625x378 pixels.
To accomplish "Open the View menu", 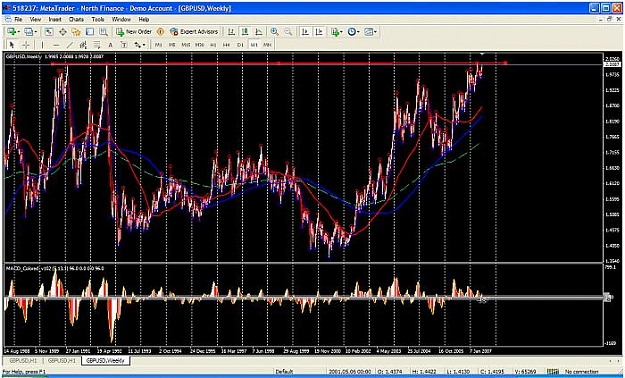I will (35, 19).
